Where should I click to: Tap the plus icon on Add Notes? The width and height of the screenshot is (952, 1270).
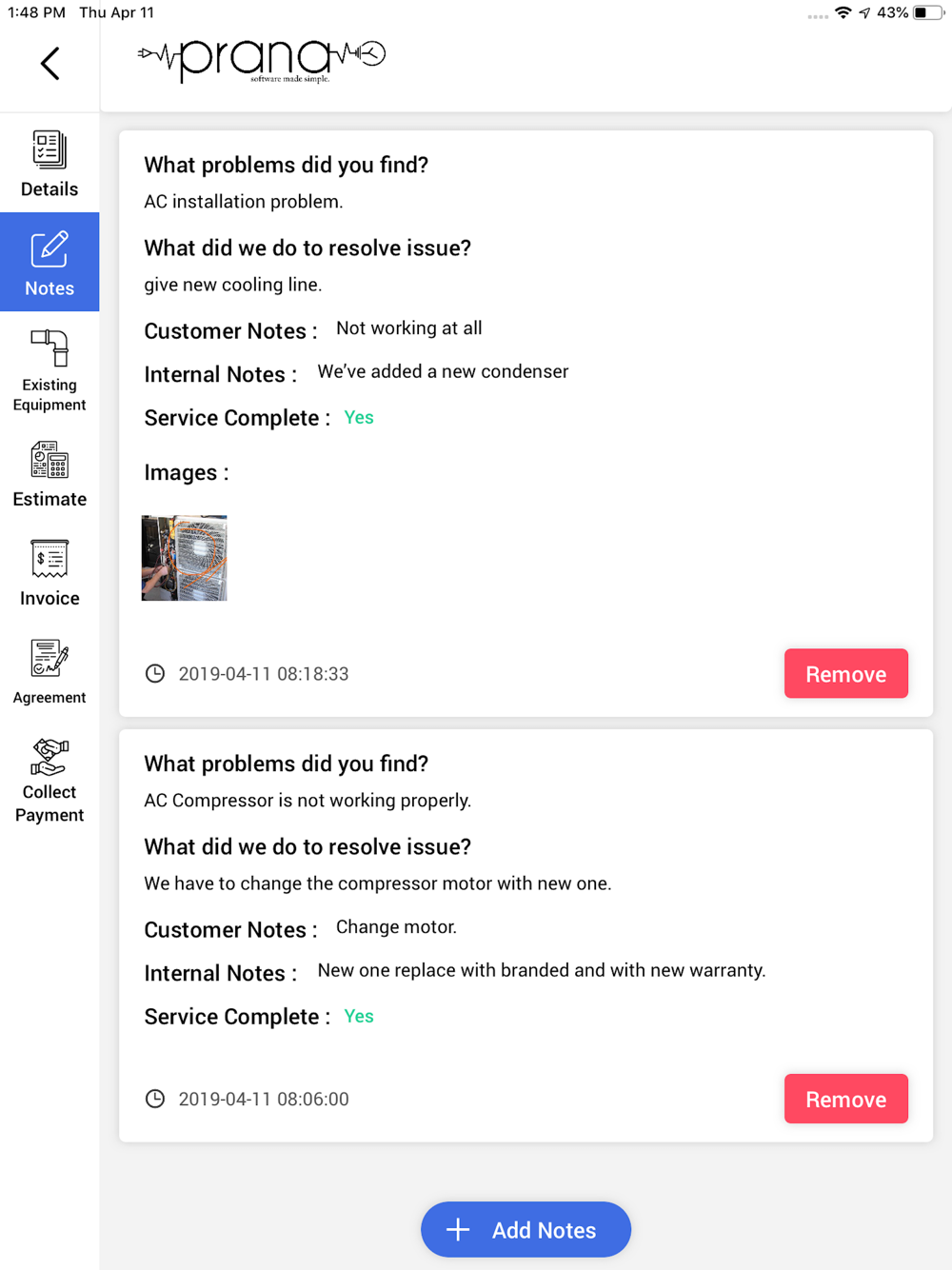(458, 1230)
